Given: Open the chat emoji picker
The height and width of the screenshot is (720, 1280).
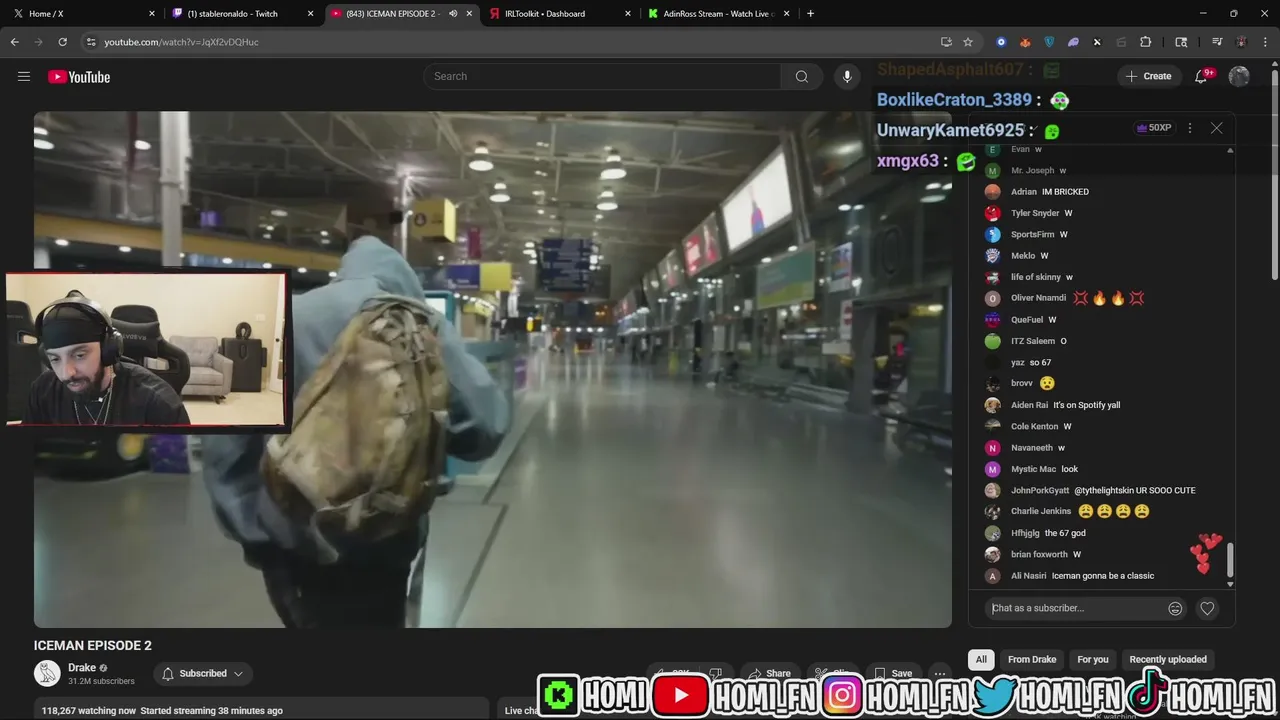Looking at the screenshot, I should click(1175, 608).
